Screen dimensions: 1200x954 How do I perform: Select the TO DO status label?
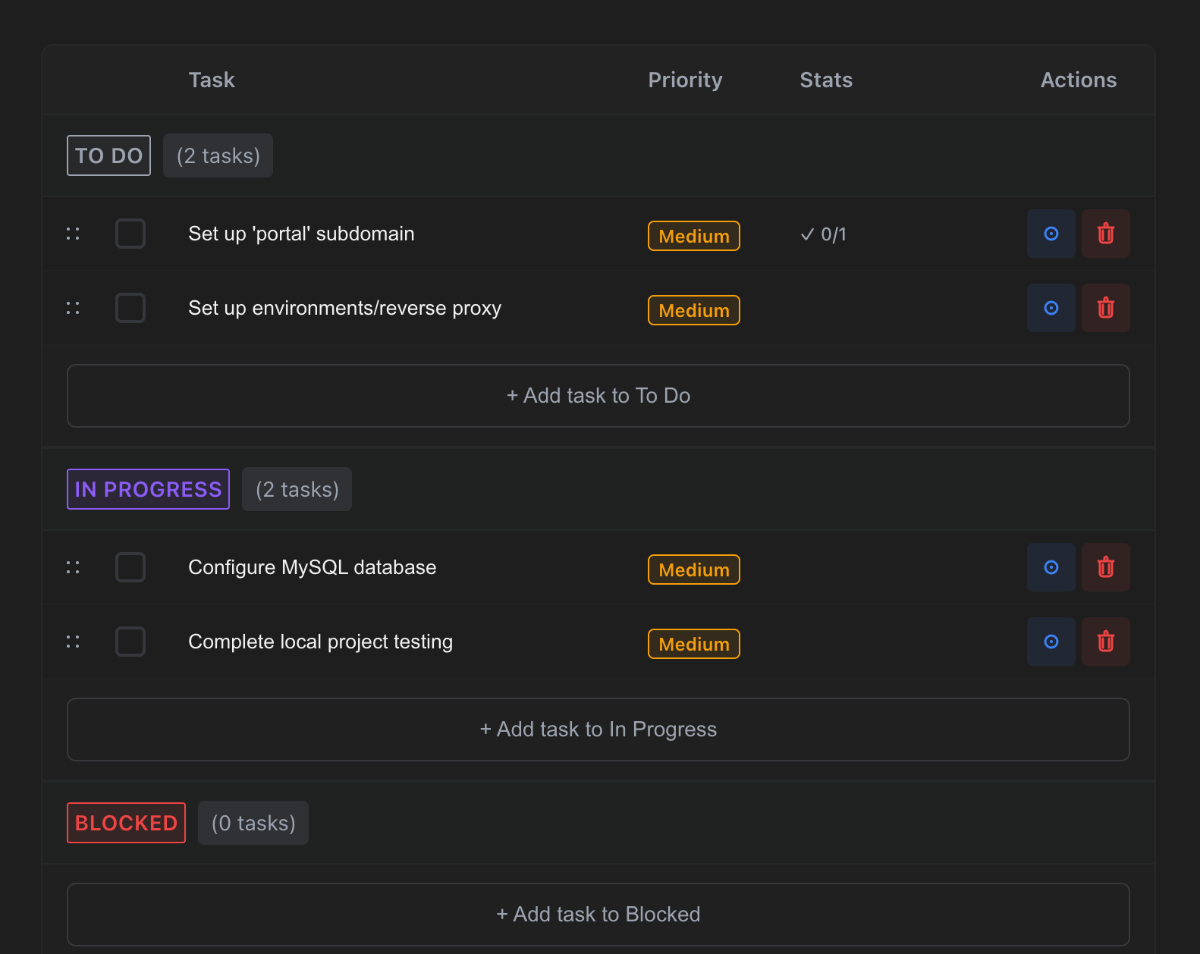(x=108, y=155)
